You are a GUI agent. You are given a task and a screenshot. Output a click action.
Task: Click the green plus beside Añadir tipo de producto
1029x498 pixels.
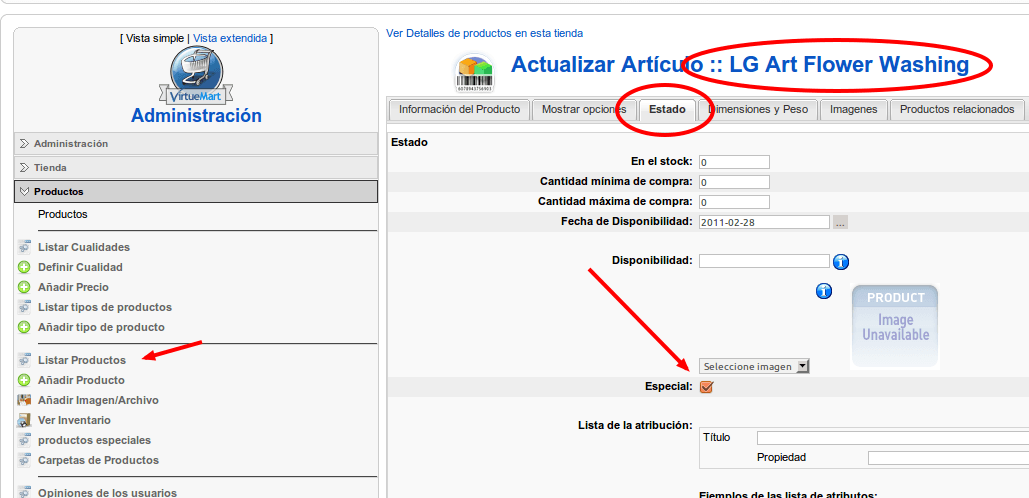coord(24,327)
